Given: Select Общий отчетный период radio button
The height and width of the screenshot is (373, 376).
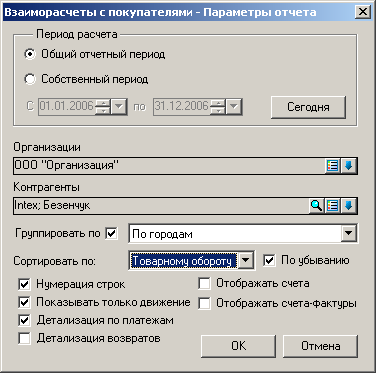Looking at the screenshot, I should (30, 54).
